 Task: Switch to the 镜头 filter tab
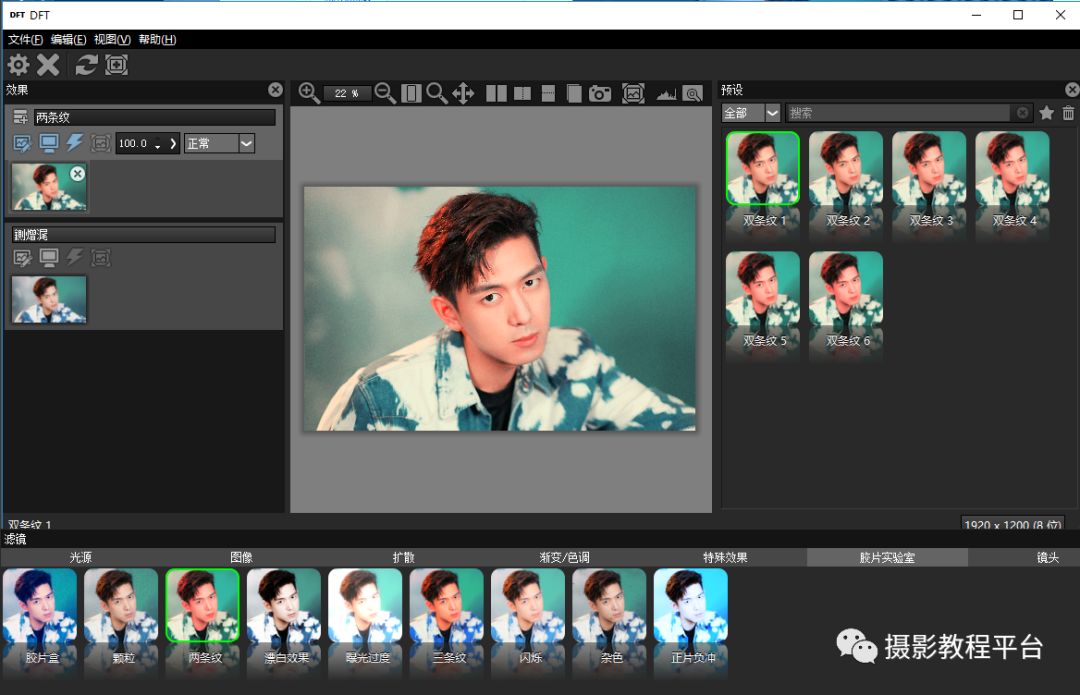tap(1048, 557)
